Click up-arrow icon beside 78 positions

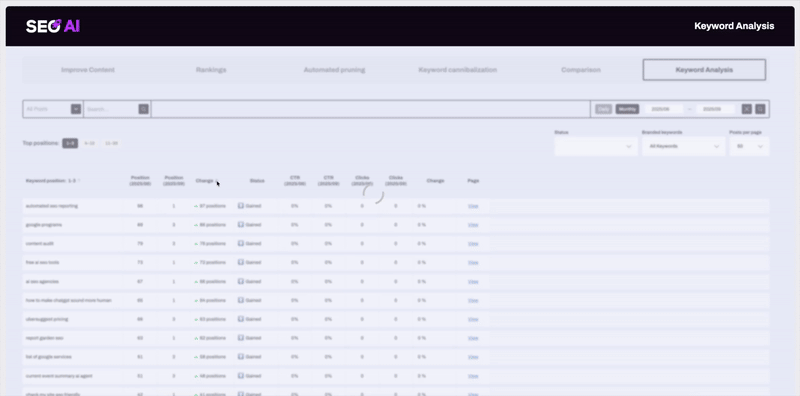(x=196, y=244)
